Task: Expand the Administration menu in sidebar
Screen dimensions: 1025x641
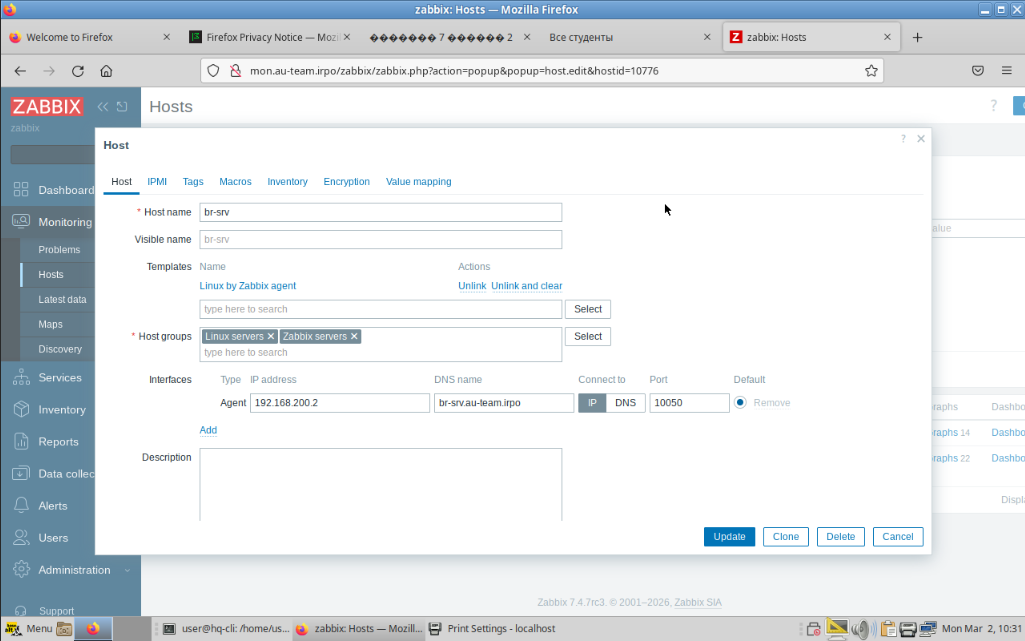Action: [x=74, y=570]
